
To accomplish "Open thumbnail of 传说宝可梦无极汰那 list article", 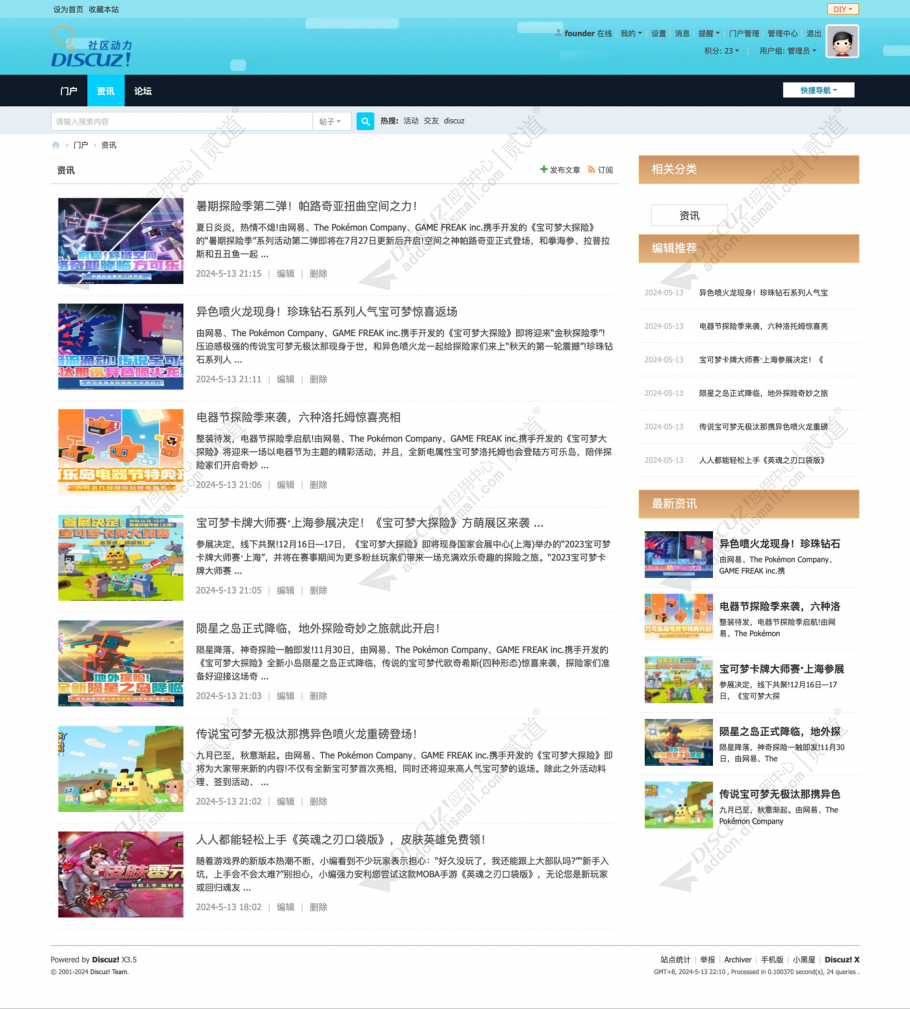I will [x=120, y=768].
